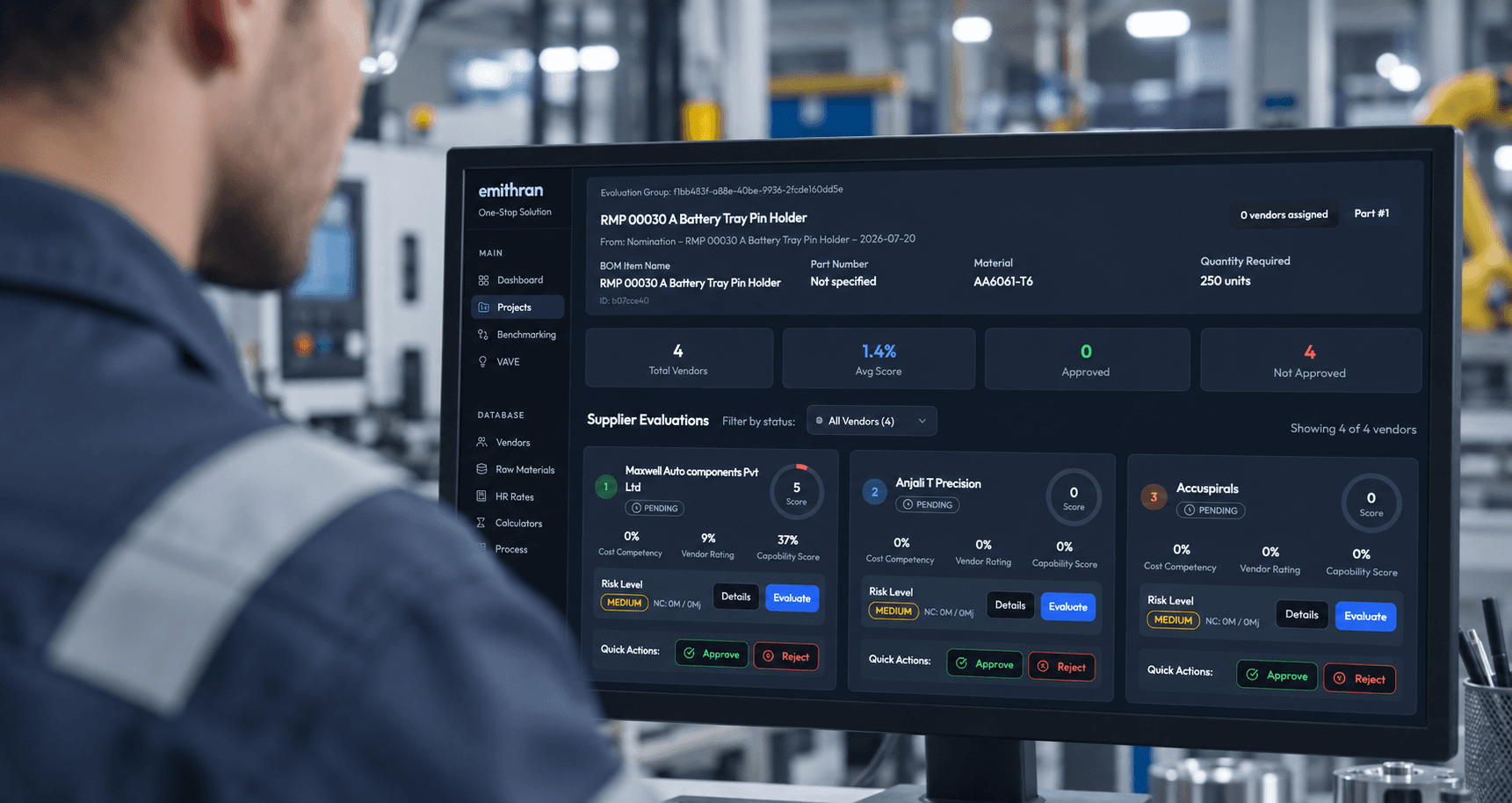The width and height of the screenshot is (1512, 803).
Task: Click Anjali T Precision score ring
Action: pyautogui.click(x=1074, y=497)
